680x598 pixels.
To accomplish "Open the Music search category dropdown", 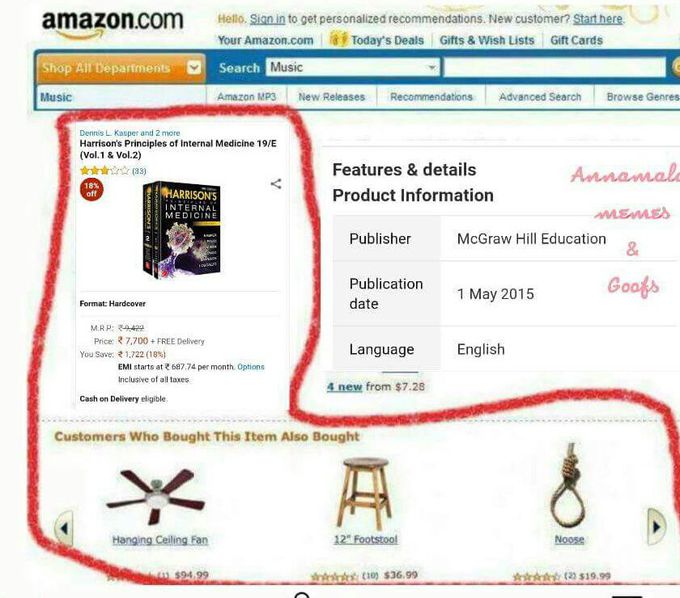I will coord(353,67).
